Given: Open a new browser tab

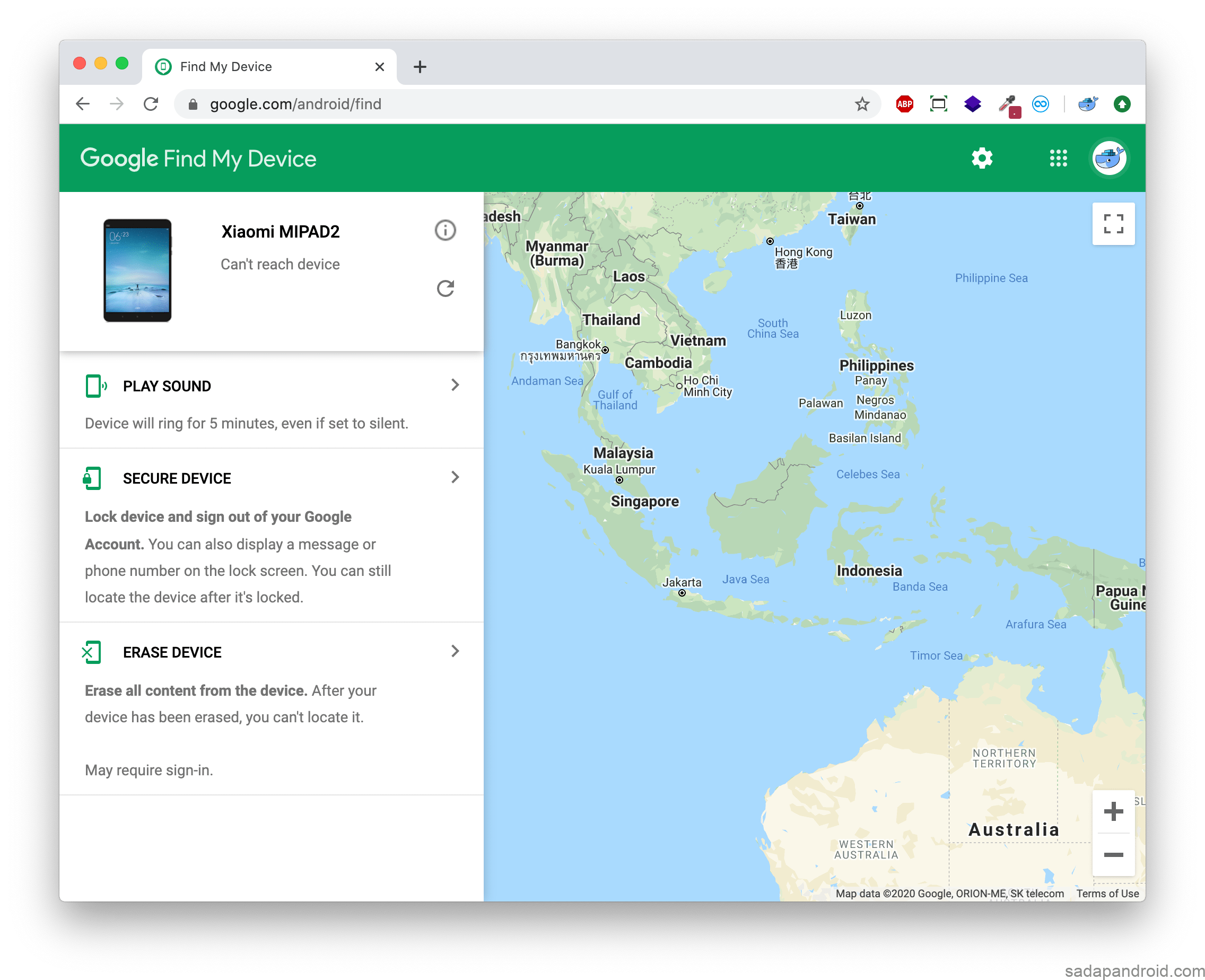Looking at the screenshot, I should point(420,67).
